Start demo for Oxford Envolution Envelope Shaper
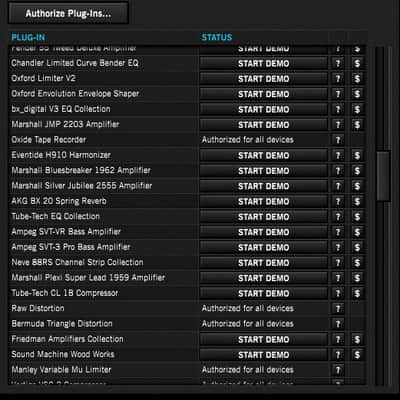The width and height of the screenshot is (400, 400). click(264, 94)
